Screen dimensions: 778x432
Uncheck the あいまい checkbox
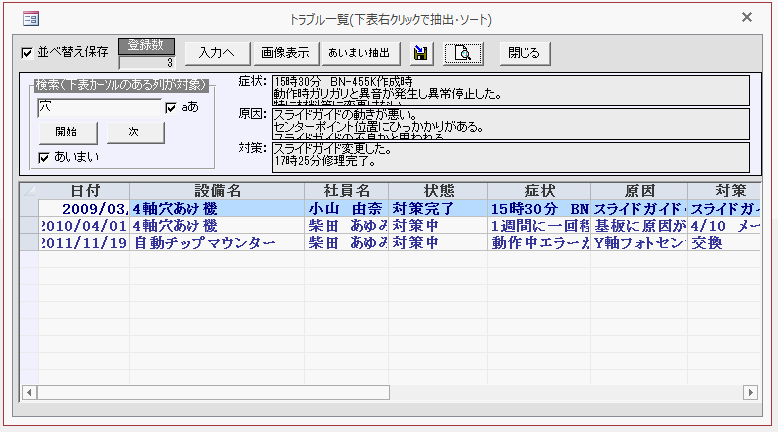point(44,158)
